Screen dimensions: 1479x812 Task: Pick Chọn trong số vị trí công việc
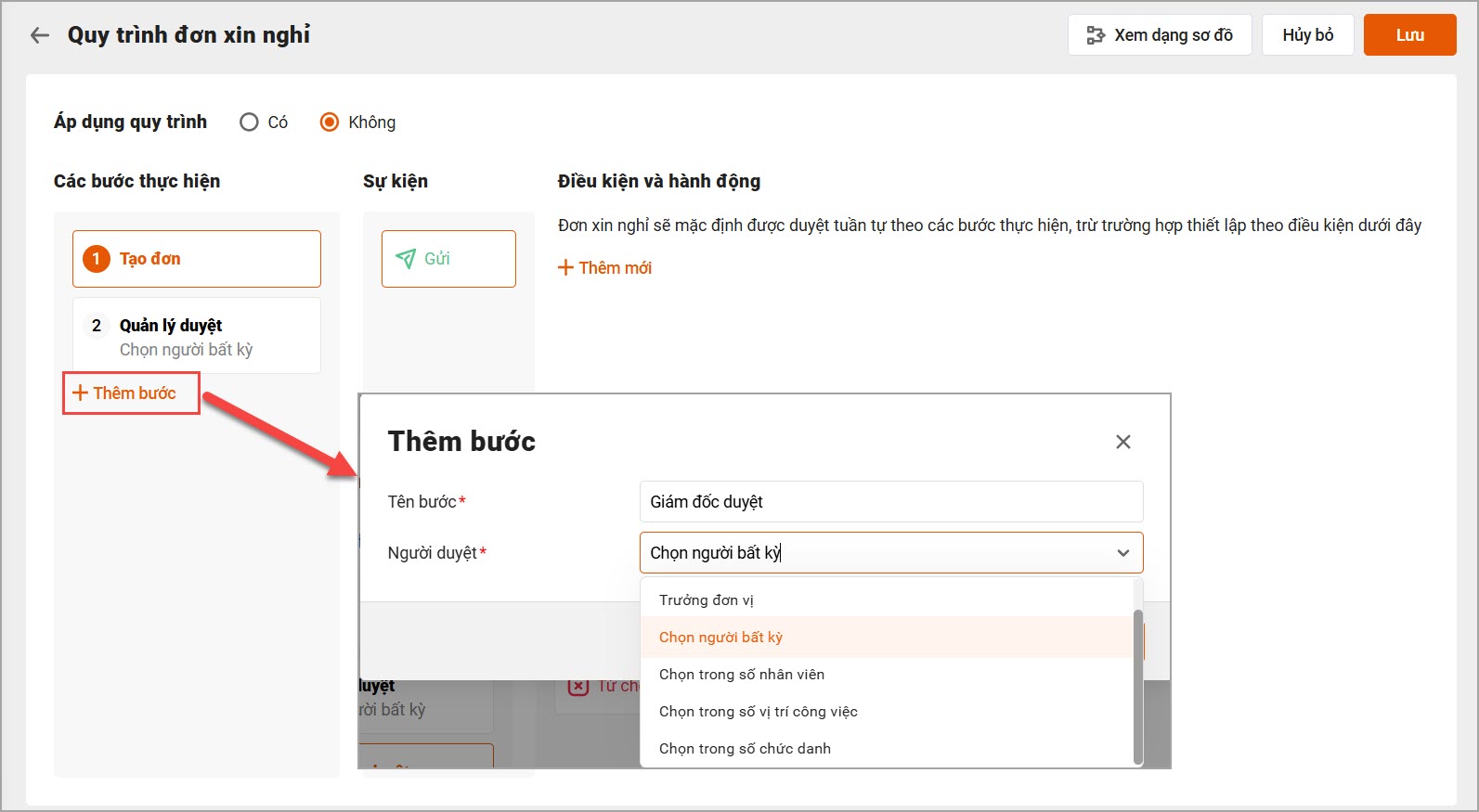[758, 712]
